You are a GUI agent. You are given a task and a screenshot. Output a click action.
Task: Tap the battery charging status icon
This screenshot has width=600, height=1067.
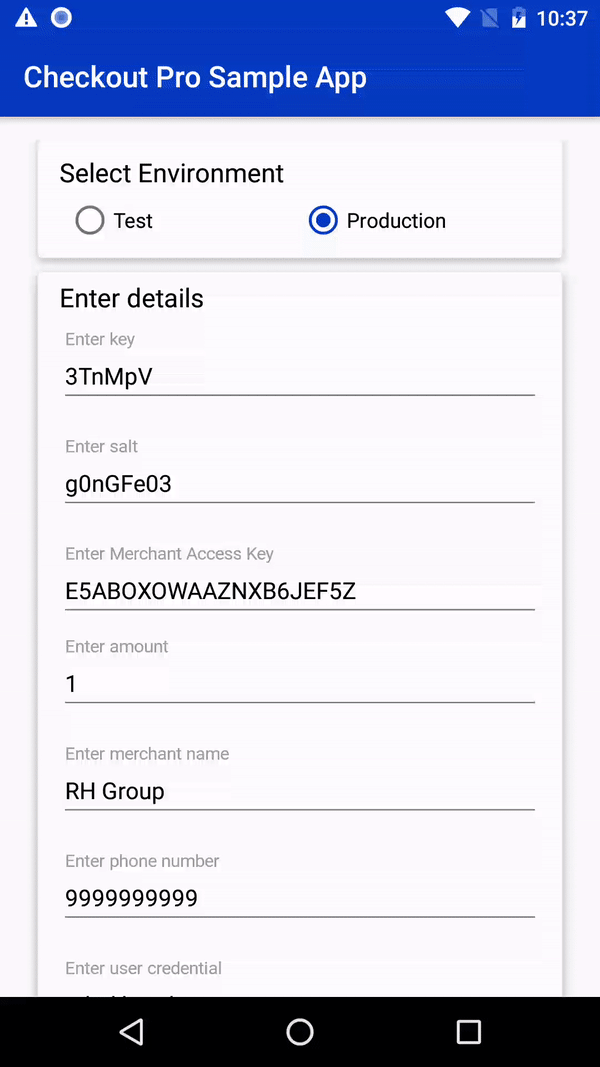click(x=519, y=18)
